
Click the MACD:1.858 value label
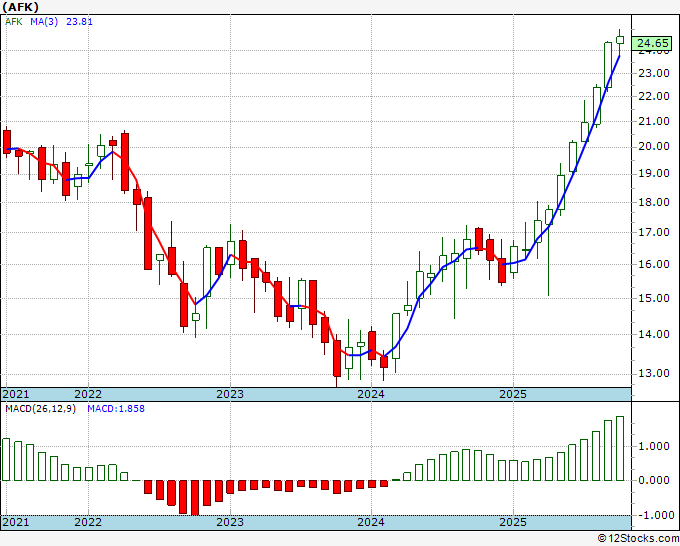point(116,409)
